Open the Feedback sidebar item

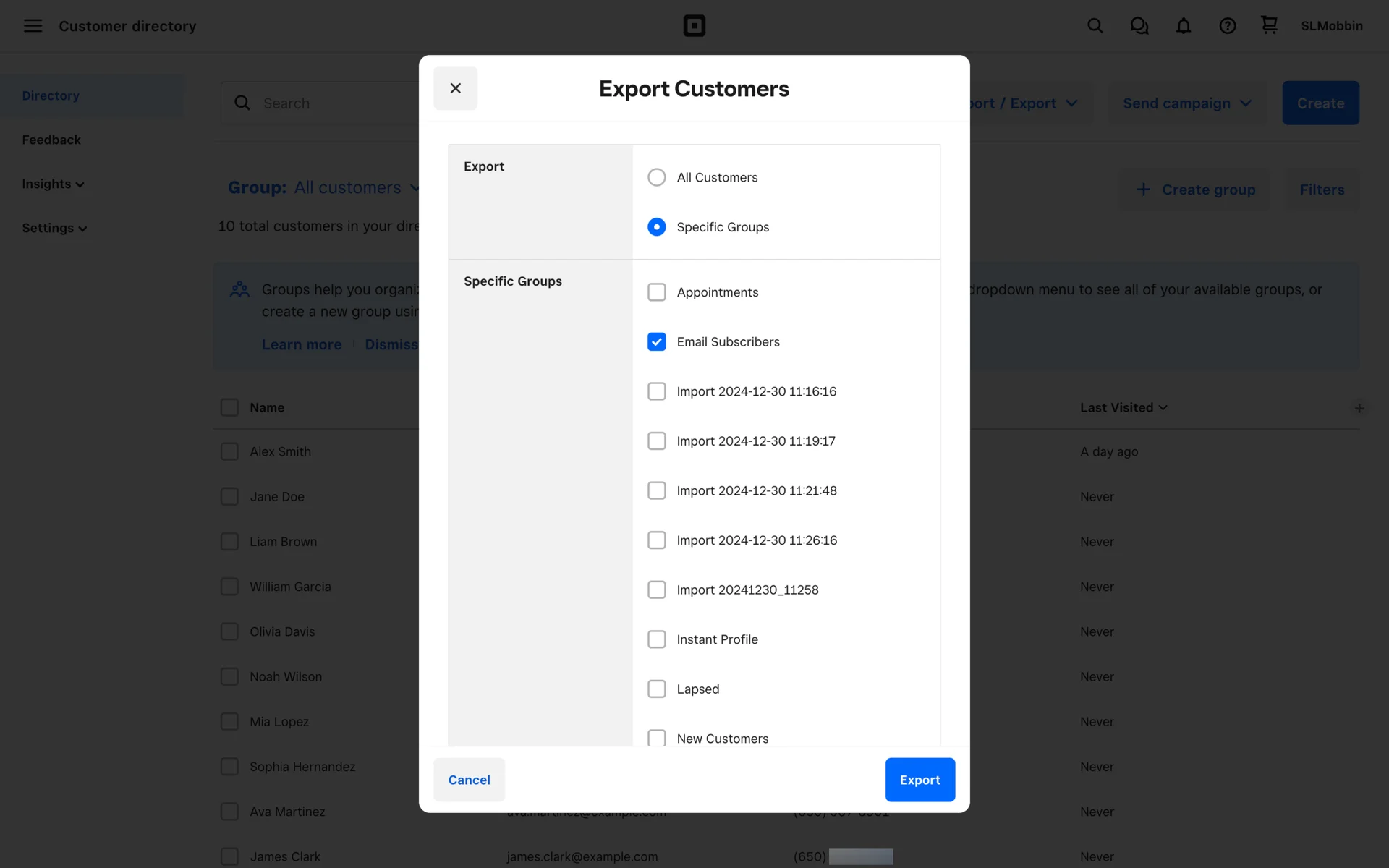pyautogui.click(x=51, y=140)
